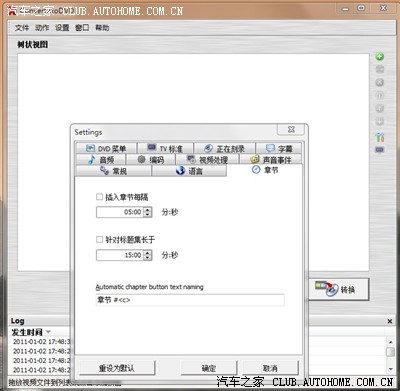Switch to the 声音事件 tab

click(270, 160)
